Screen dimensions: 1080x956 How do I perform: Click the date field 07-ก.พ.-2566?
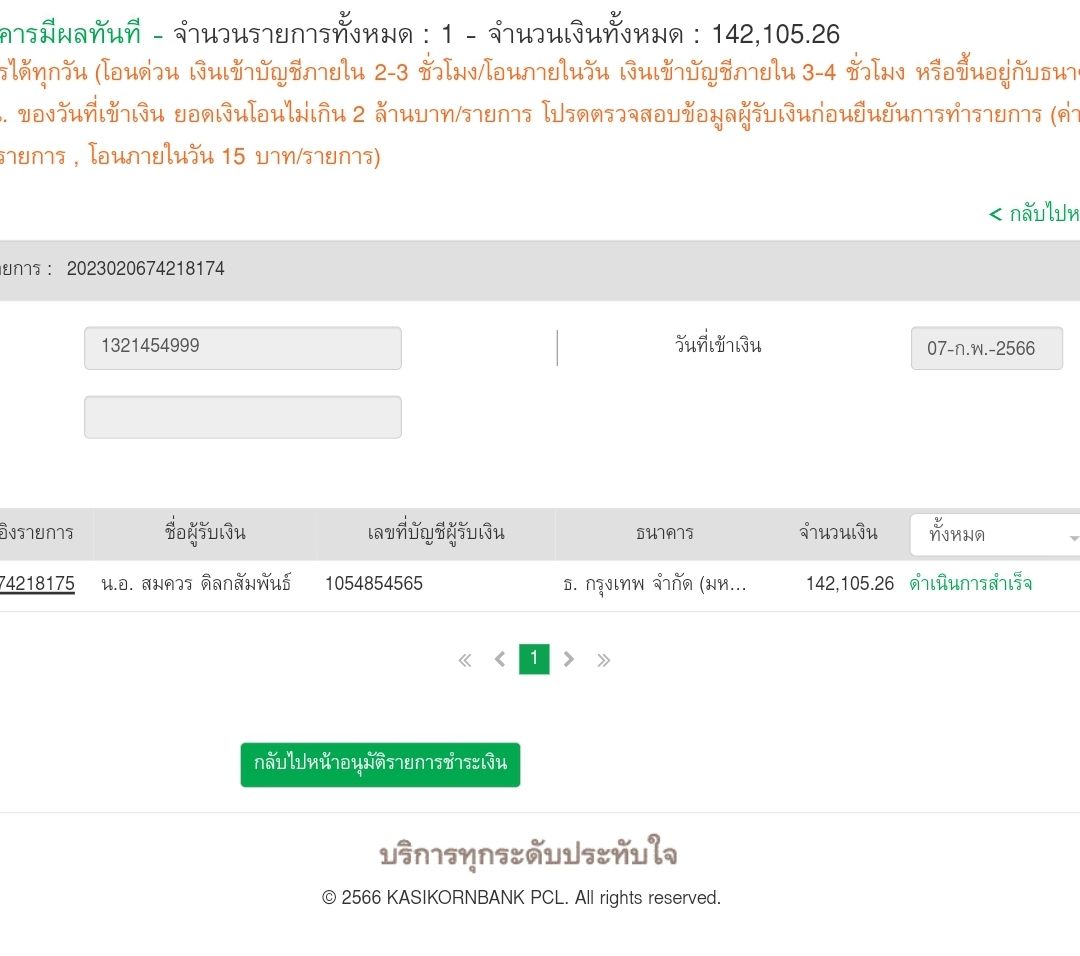coord(985,349)
